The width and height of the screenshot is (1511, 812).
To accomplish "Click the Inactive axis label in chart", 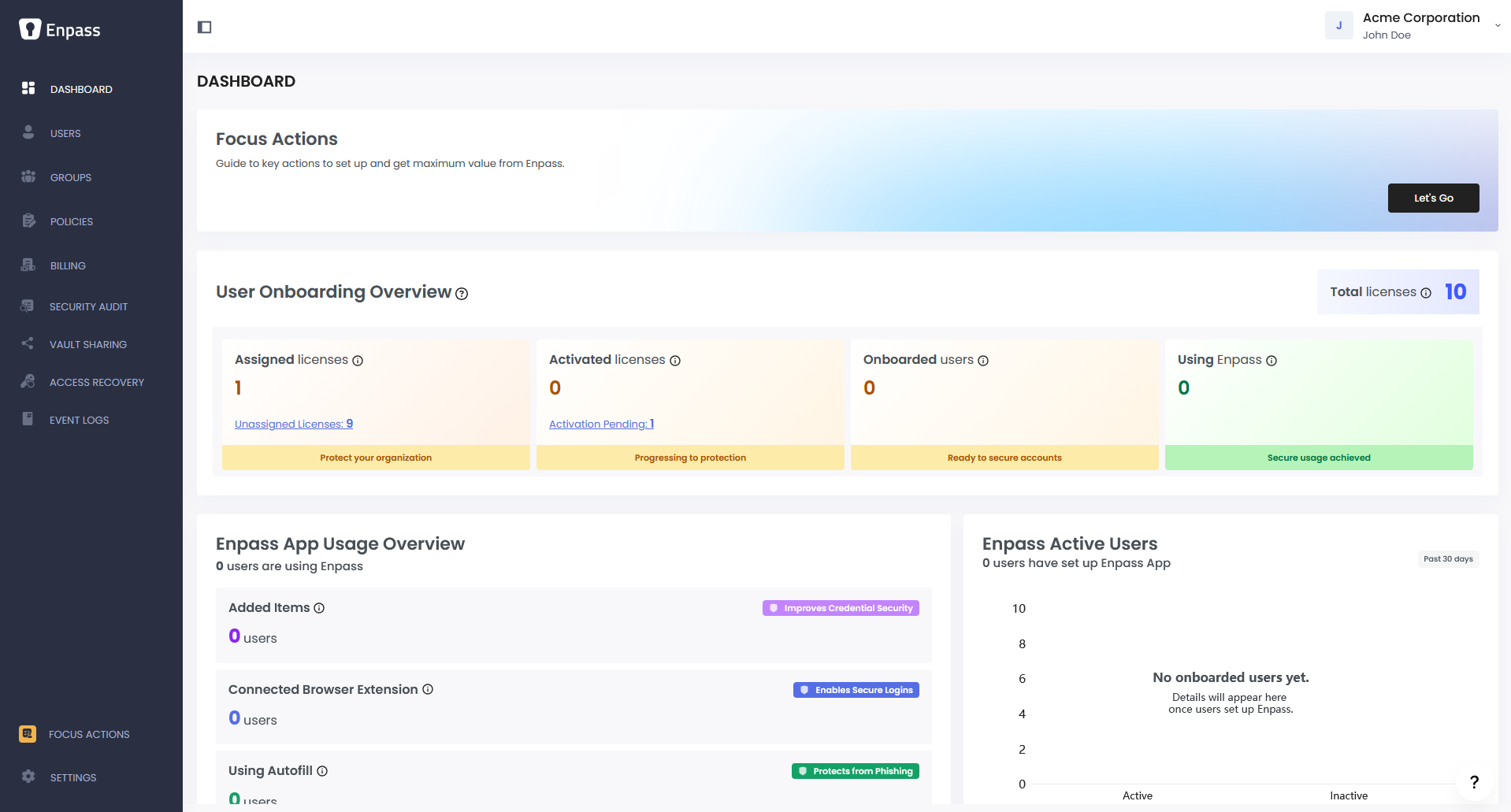I will 1349,795.
